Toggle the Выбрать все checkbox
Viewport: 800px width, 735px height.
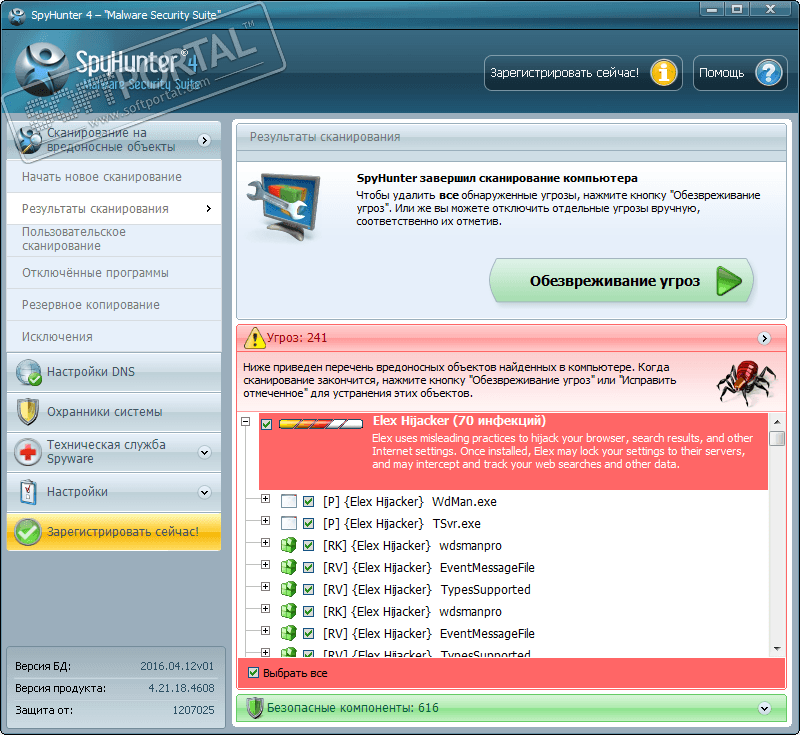(253, 673)
